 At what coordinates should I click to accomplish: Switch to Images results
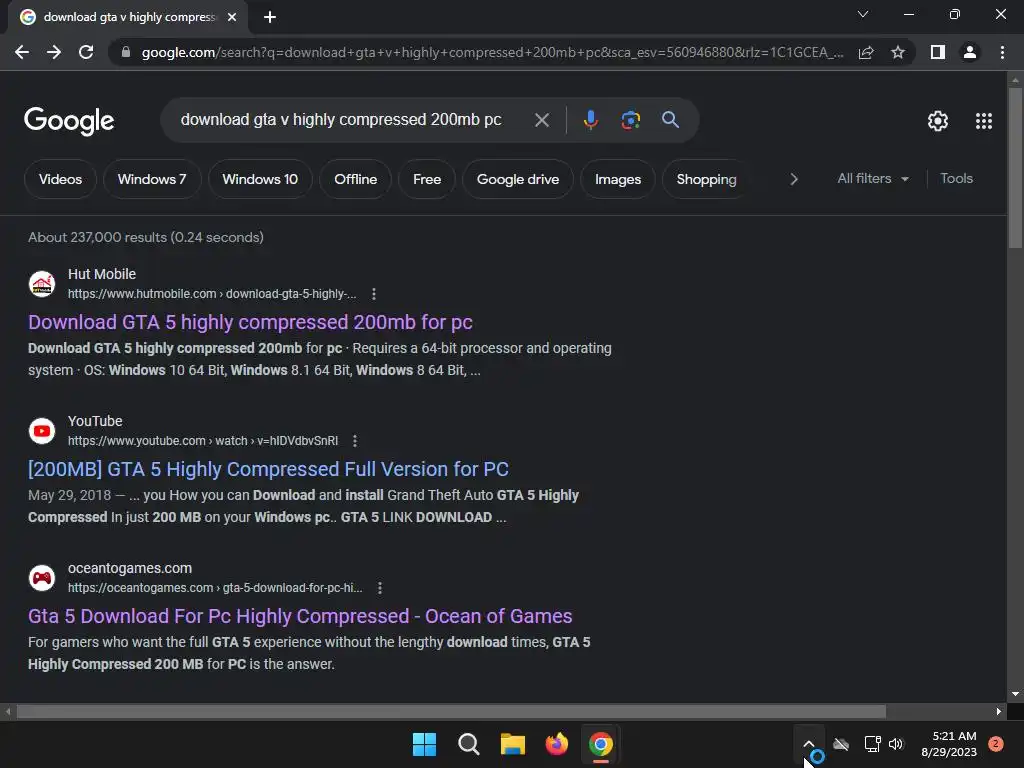(x=618, y=179)
